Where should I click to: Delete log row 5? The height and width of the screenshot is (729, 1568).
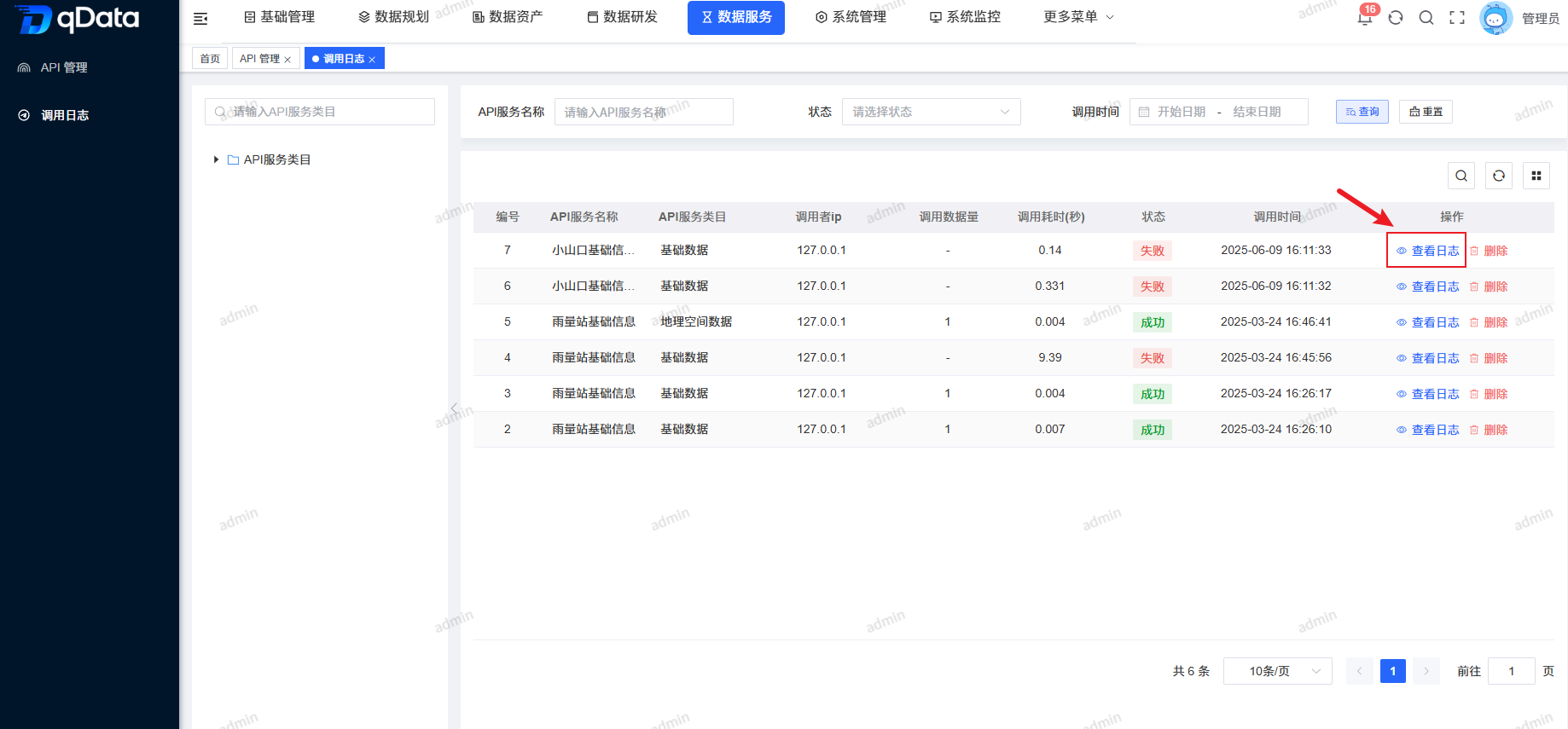coord(1489,322)
